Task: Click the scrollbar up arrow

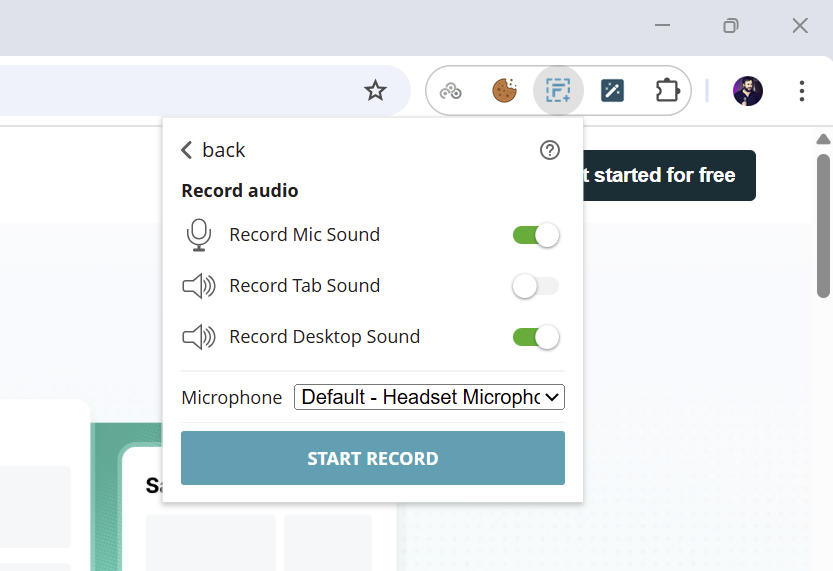Action: [x=823, y=139]
